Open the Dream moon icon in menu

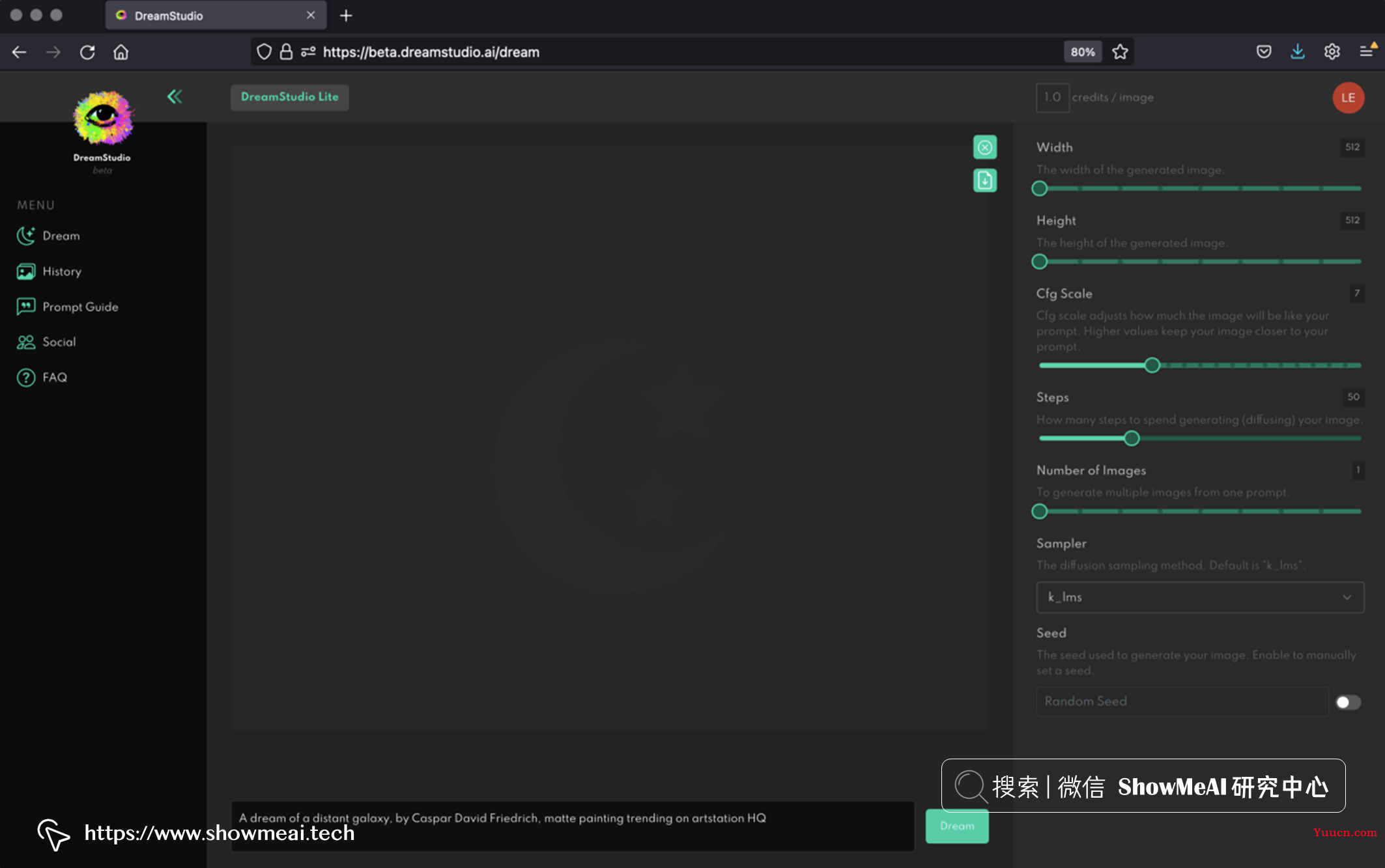[x=26, y=236]
